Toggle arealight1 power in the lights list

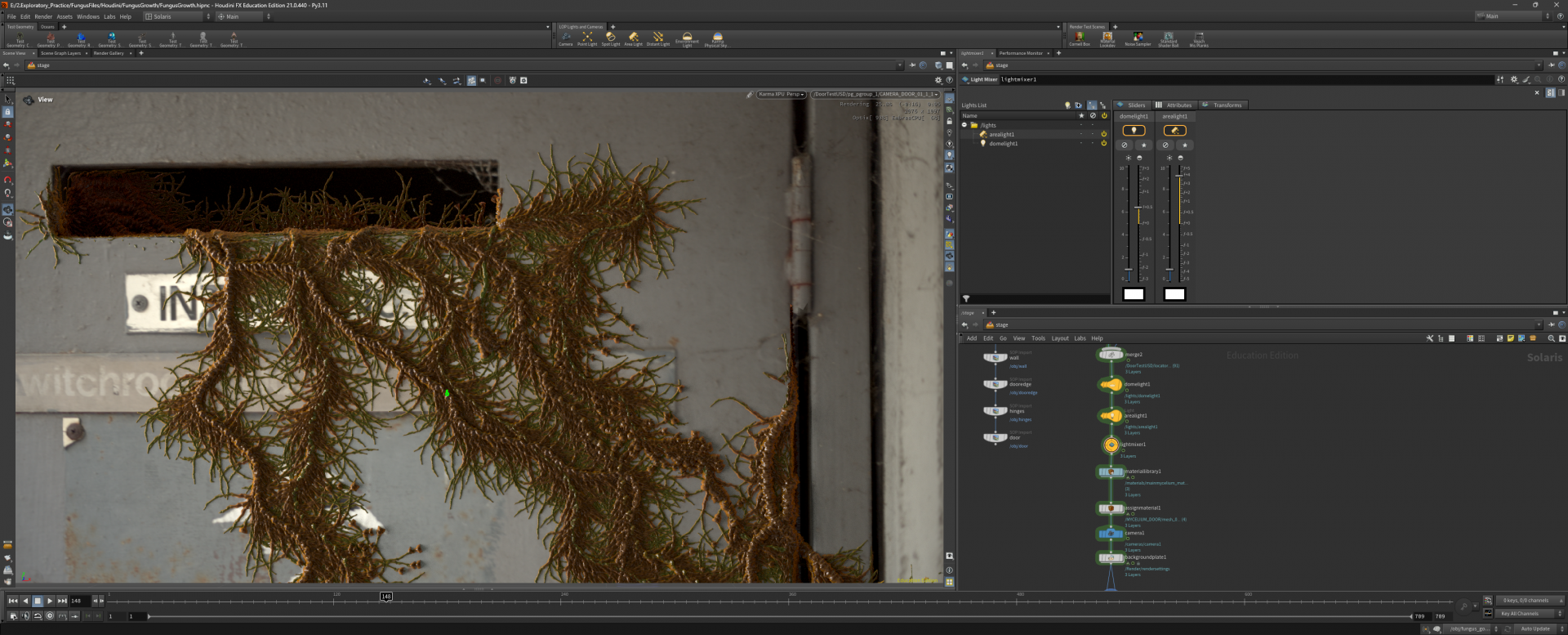pyautogui.click(x=1103, y=134)
